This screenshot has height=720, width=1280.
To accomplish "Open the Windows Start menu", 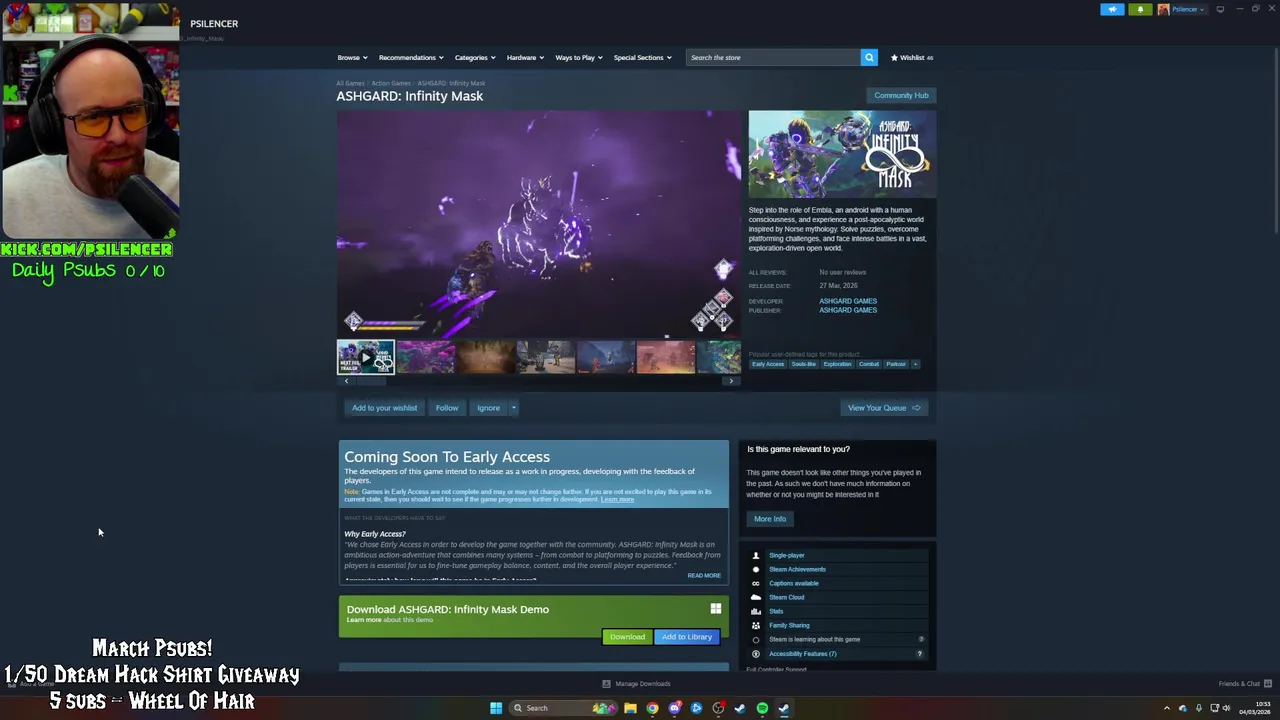I will click(x=495, y=708).
